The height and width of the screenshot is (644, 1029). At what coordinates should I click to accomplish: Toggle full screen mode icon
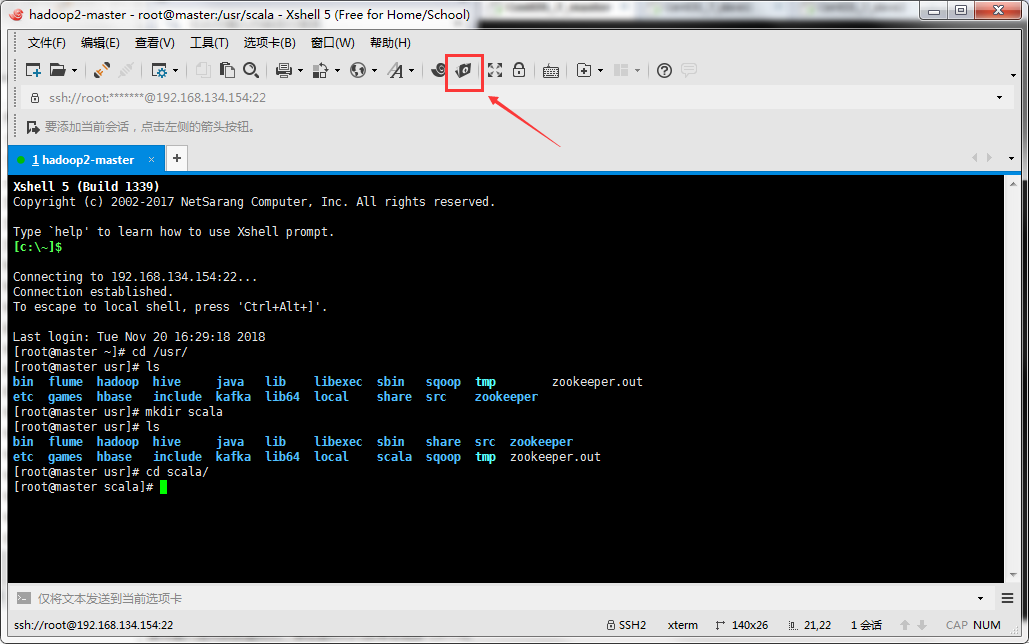pos(495,70)
